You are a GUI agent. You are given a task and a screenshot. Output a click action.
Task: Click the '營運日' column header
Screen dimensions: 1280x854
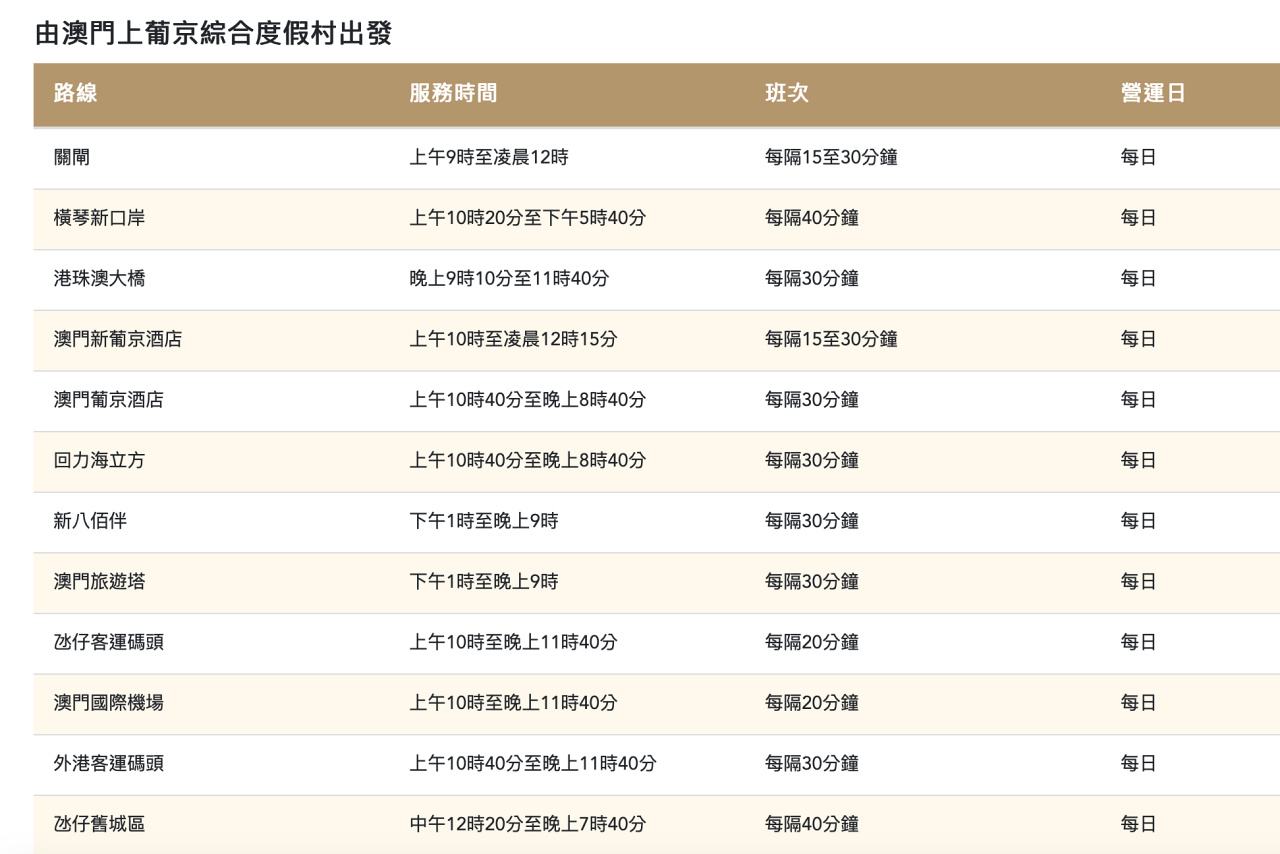pos(1153,94)
